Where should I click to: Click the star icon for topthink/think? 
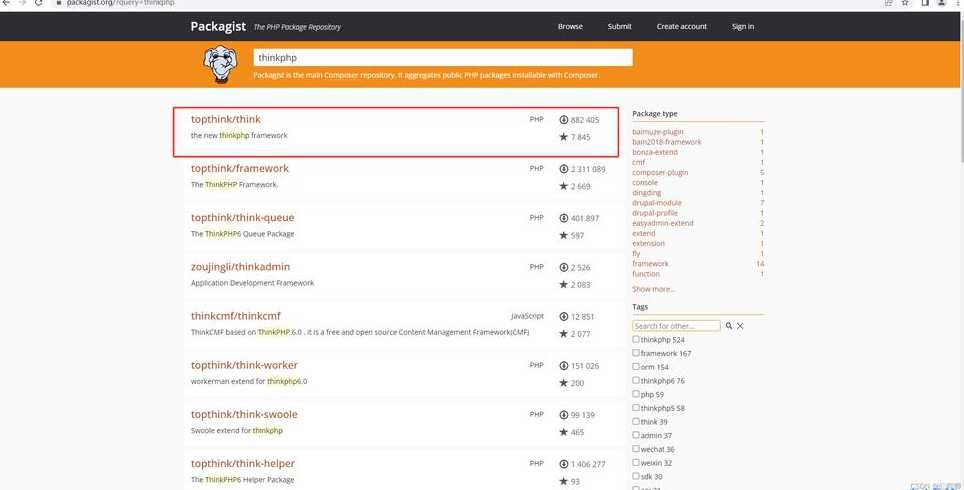click(563, 136)
